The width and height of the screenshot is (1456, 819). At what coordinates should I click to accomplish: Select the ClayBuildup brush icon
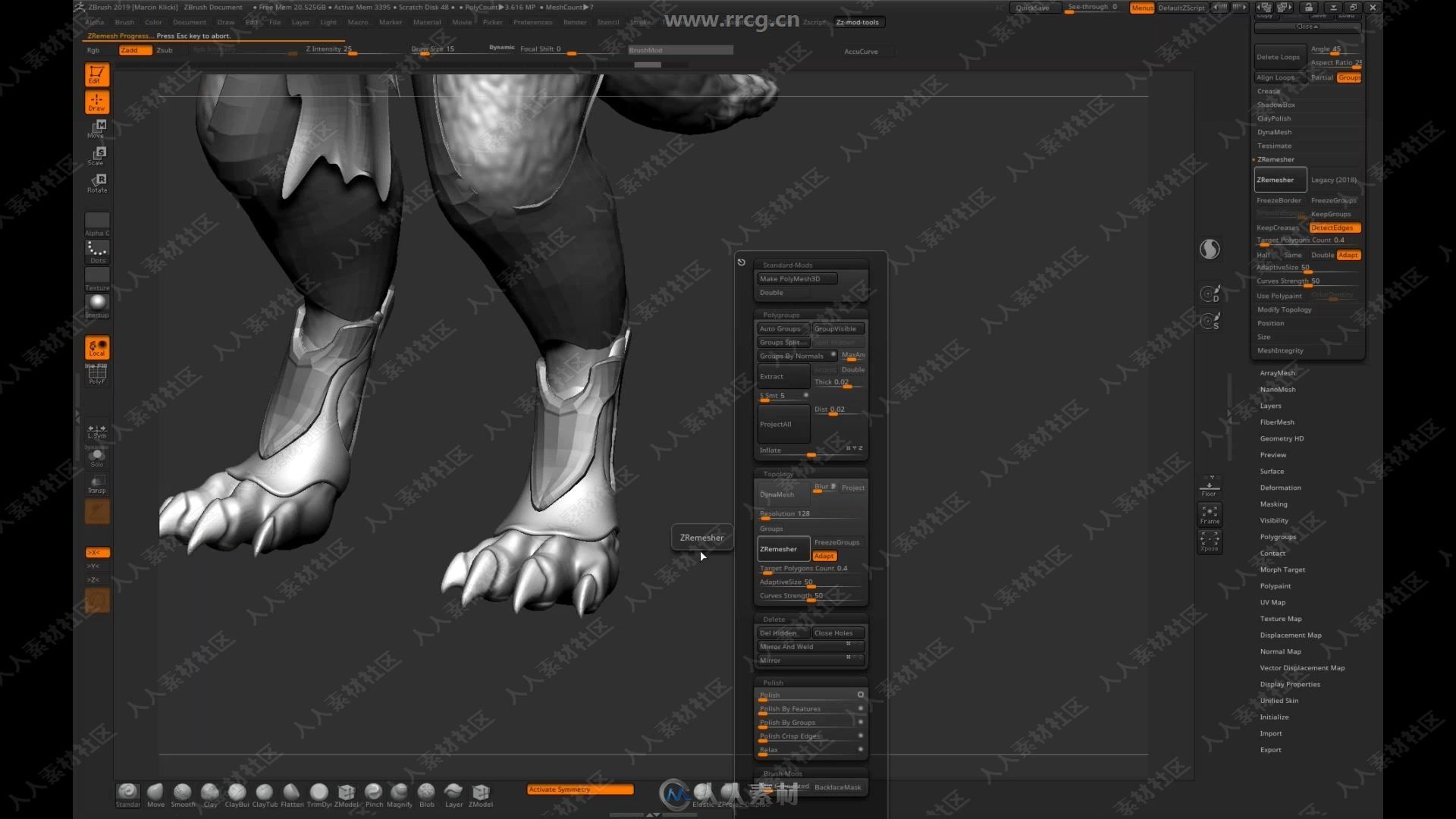click(x=237, y=795)
